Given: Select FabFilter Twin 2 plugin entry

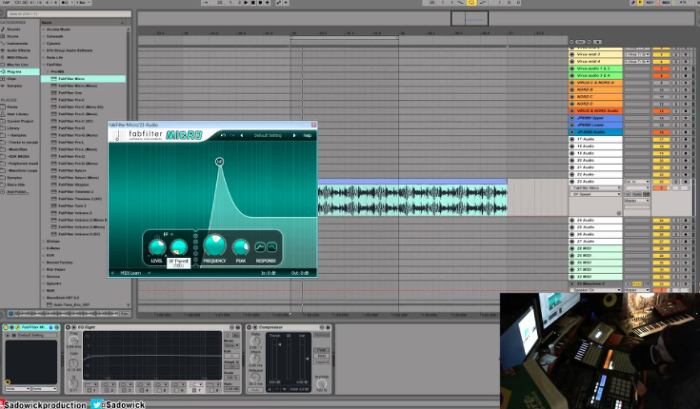Looking at the screenshot, I should tap(72, 206).
